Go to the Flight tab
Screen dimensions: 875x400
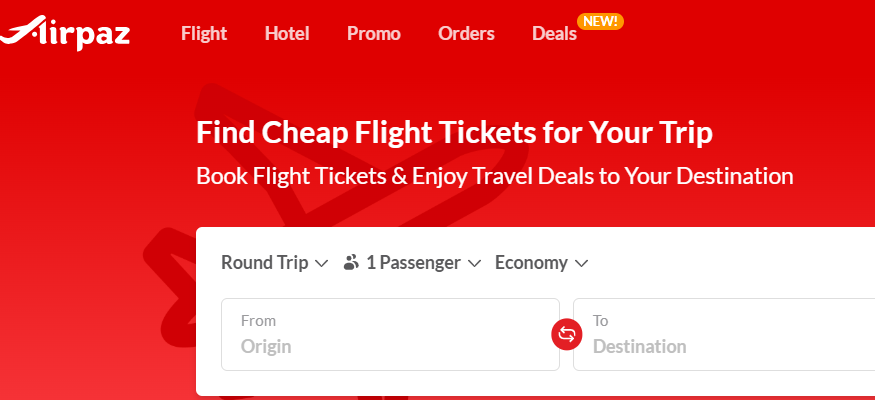pos(204,34)
